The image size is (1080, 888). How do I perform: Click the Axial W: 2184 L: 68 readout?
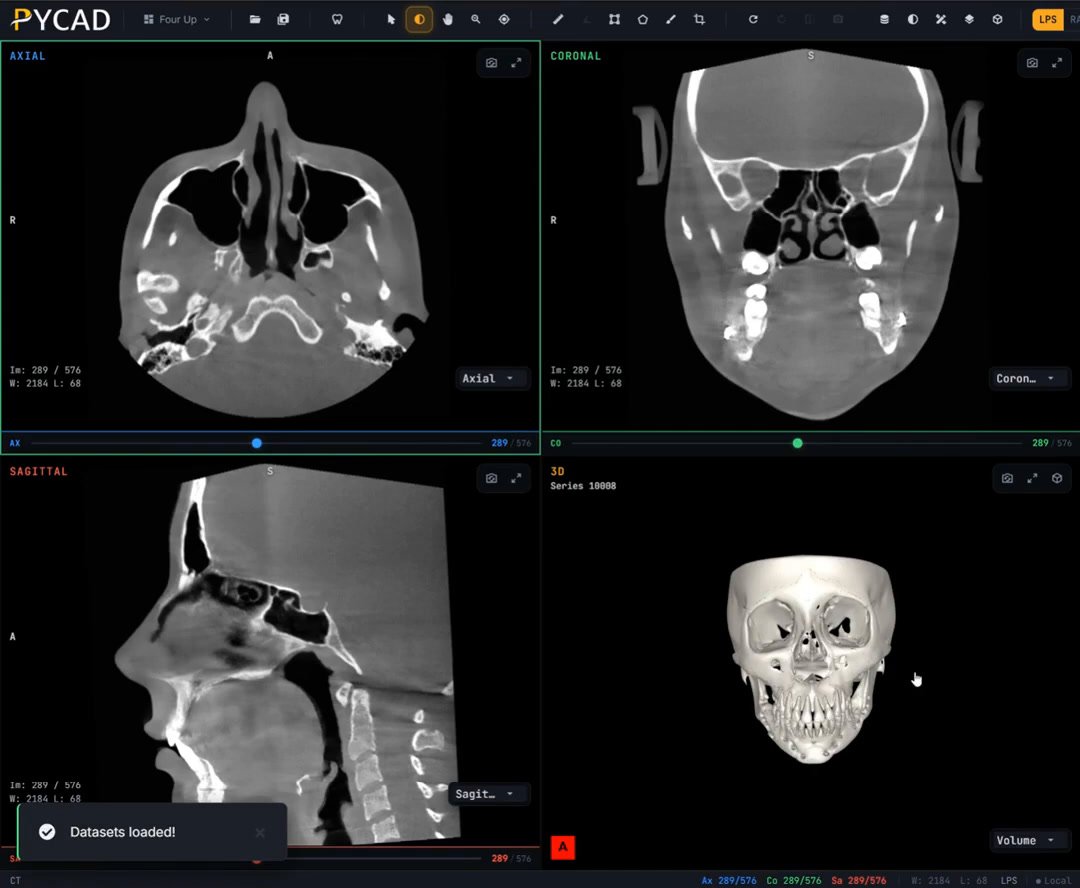coord(45,383)
